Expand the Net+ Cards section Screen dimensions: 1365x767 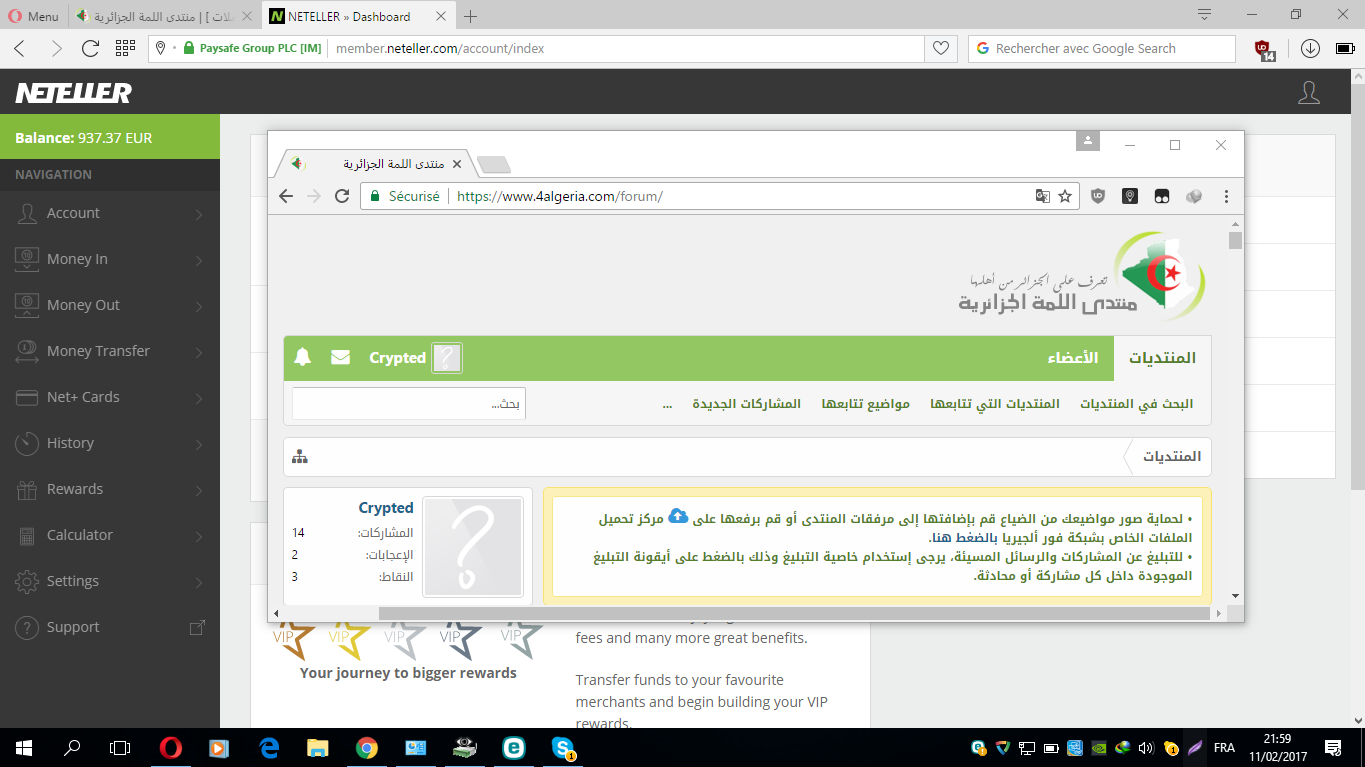point(110,397)
